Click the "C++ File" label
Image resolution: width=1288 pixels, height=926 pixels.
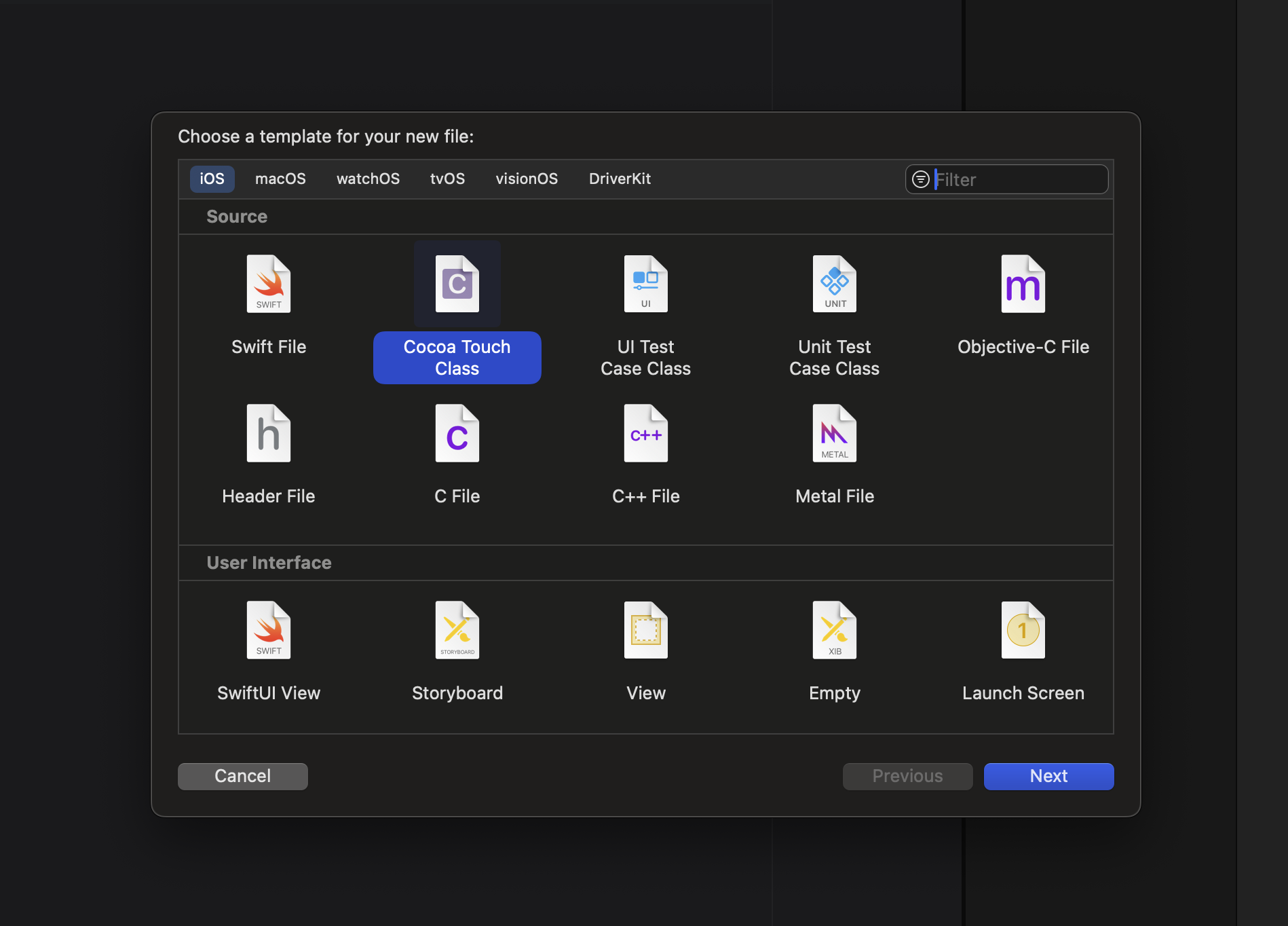pyautogui.click(x=646, y=496)
